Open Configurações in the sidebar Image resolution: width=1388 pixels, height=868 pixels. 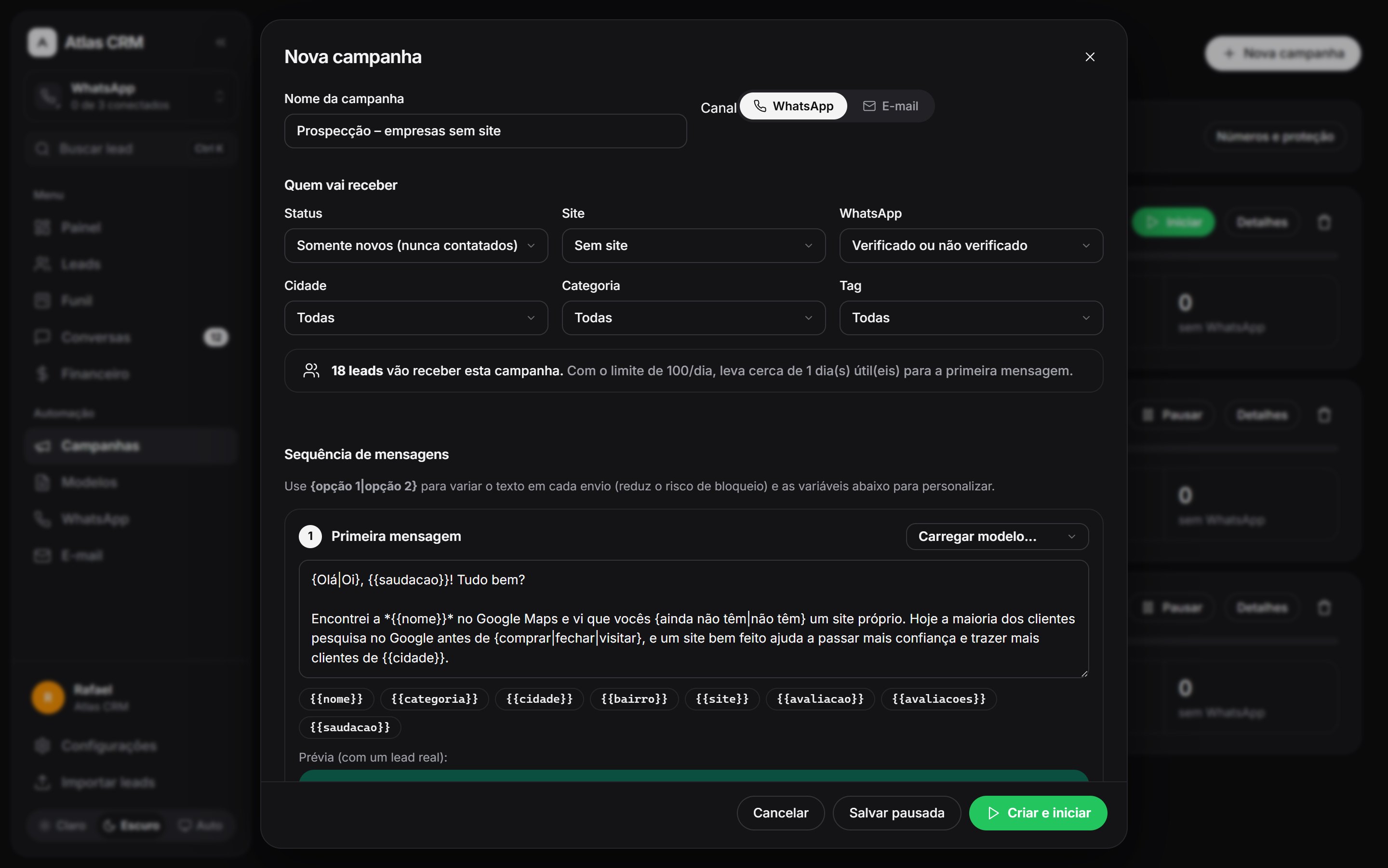pyautogui.click(x=131, y=746)
